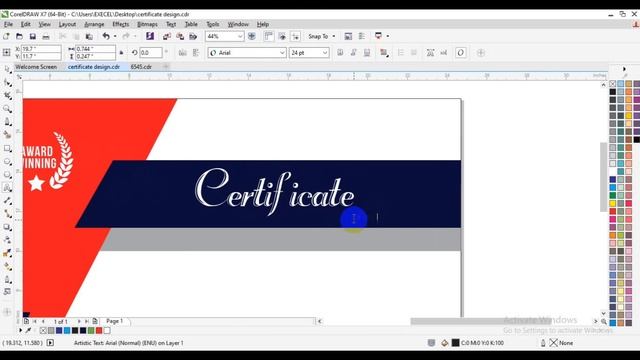The height and width of the screenshot is (360, 640).
Task: Open the zoom level 44% dropdown
Action: point(240,36)
